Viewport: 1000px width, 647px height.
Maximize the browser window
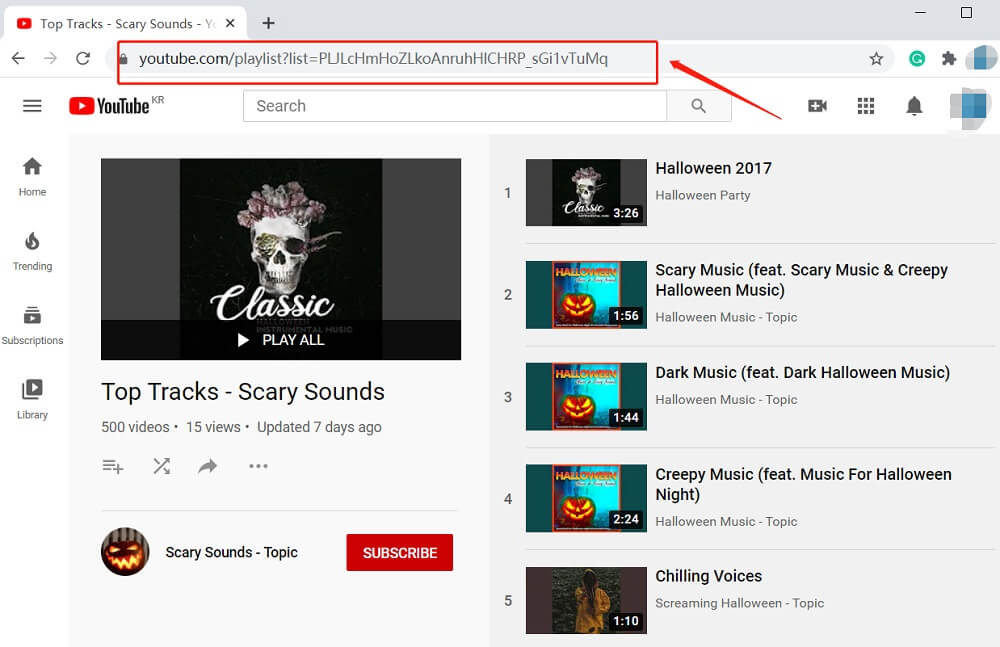tap(966, 12)
